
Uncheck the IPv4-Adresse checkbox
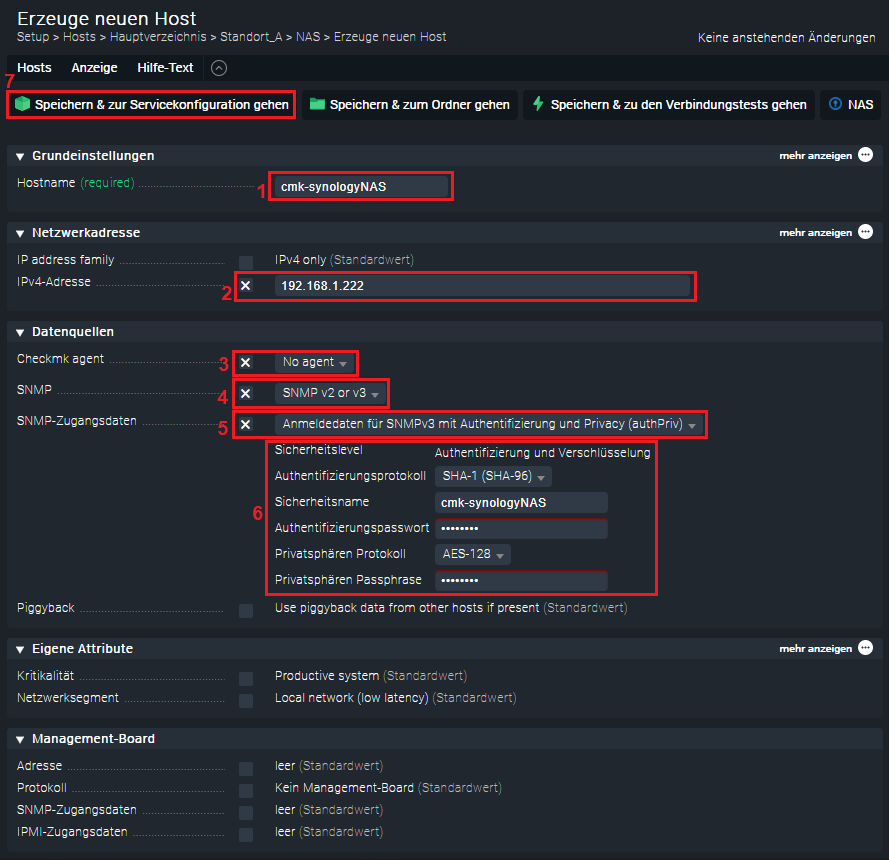[246, 286]
